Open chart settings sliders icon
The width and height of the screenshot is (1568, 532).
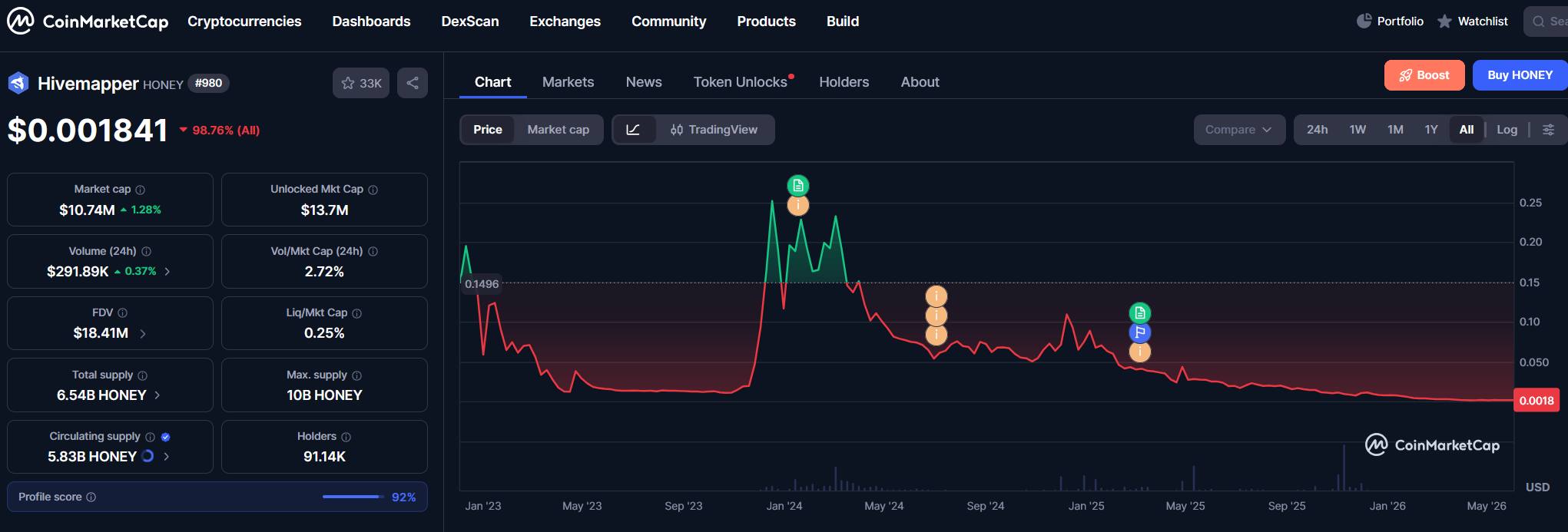click(x=1548, y=130)
